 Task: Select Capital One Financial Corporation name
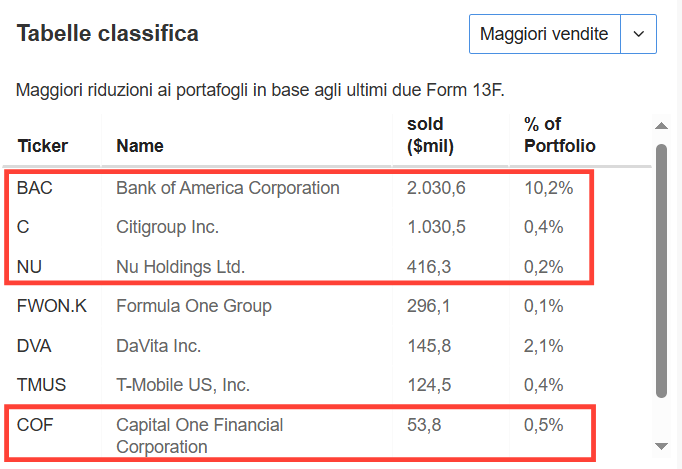pyautogui.click(x=199, y=436)
